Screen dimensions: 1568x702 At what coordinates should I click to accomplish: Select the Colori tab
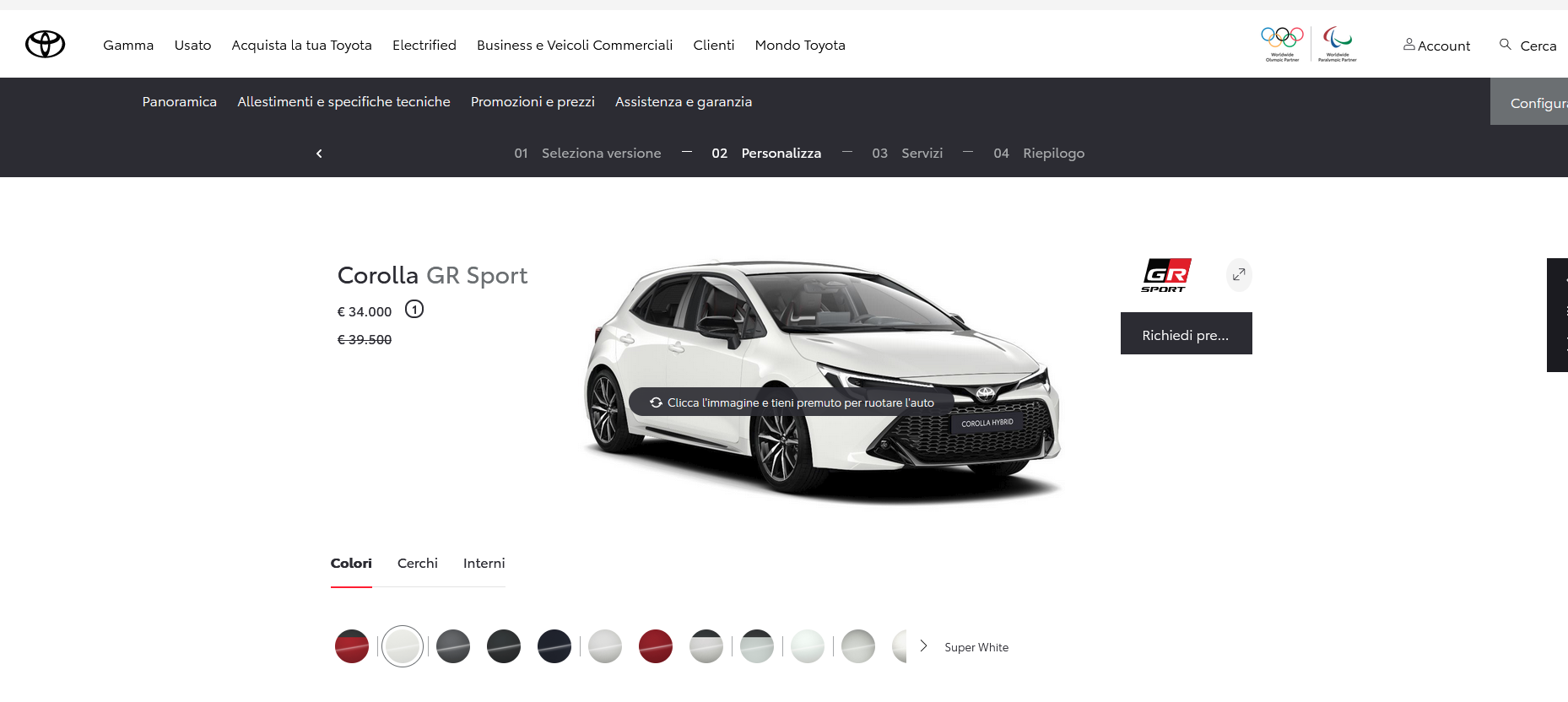pyautogui.click(x=351, y=564)
